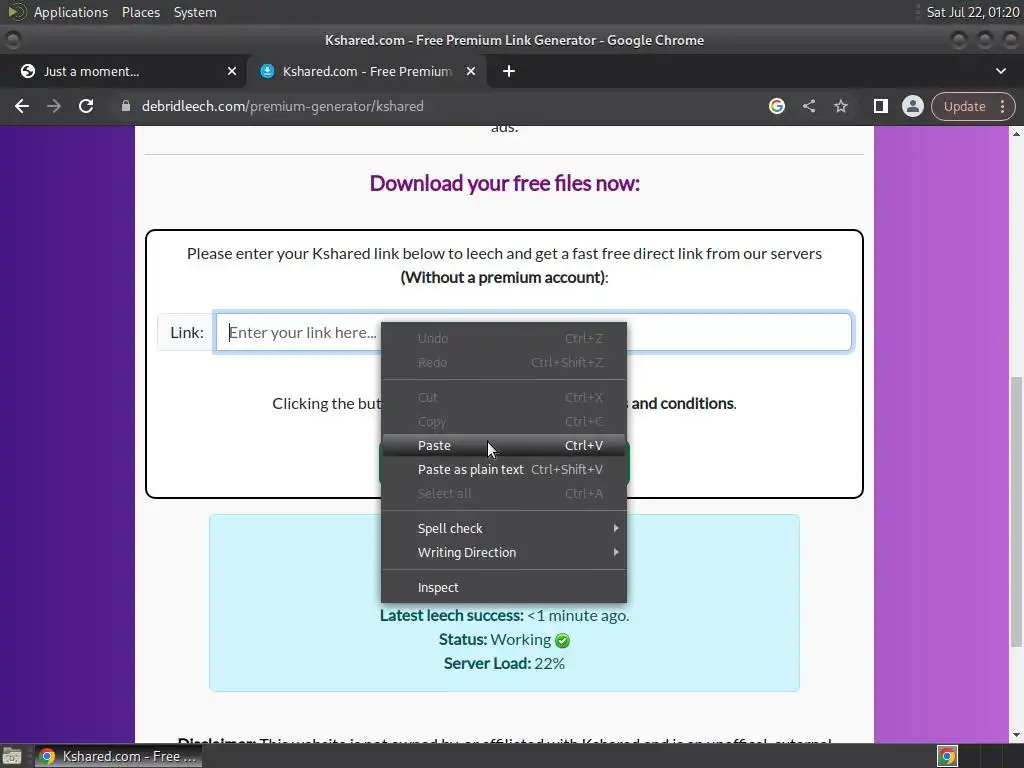
Task: Click the green Working status check icon
Action: point(562,641)
